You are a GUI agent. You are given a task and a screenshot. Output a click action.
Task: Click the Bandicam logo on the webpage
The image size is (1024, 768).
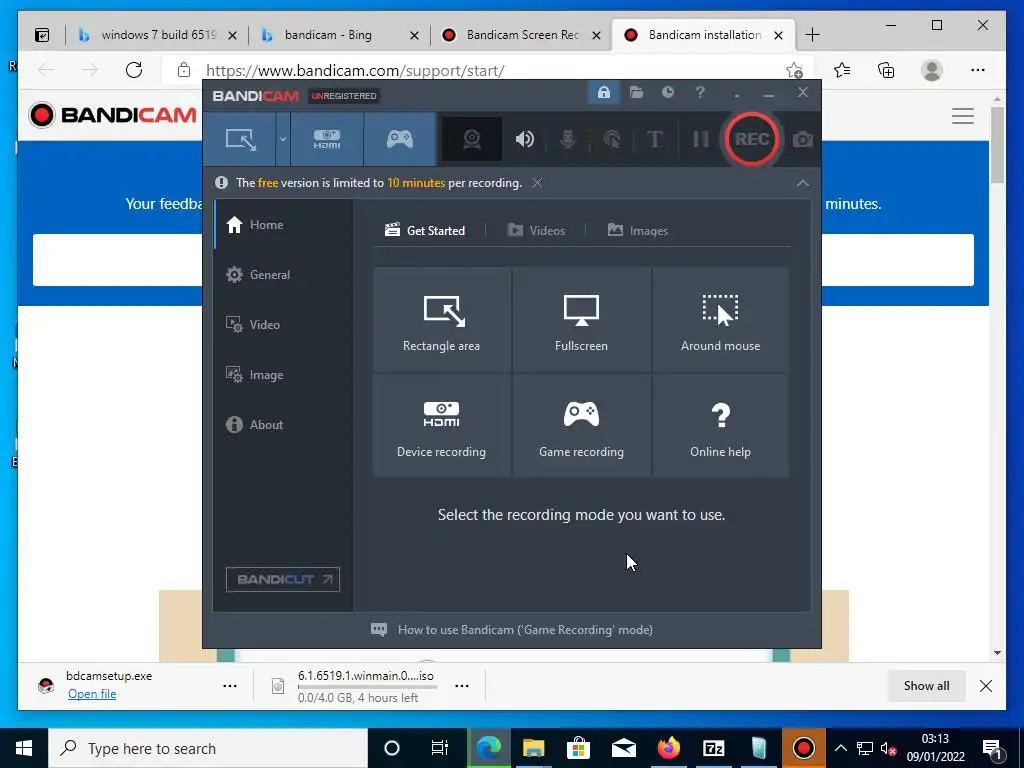coord(112,115)
